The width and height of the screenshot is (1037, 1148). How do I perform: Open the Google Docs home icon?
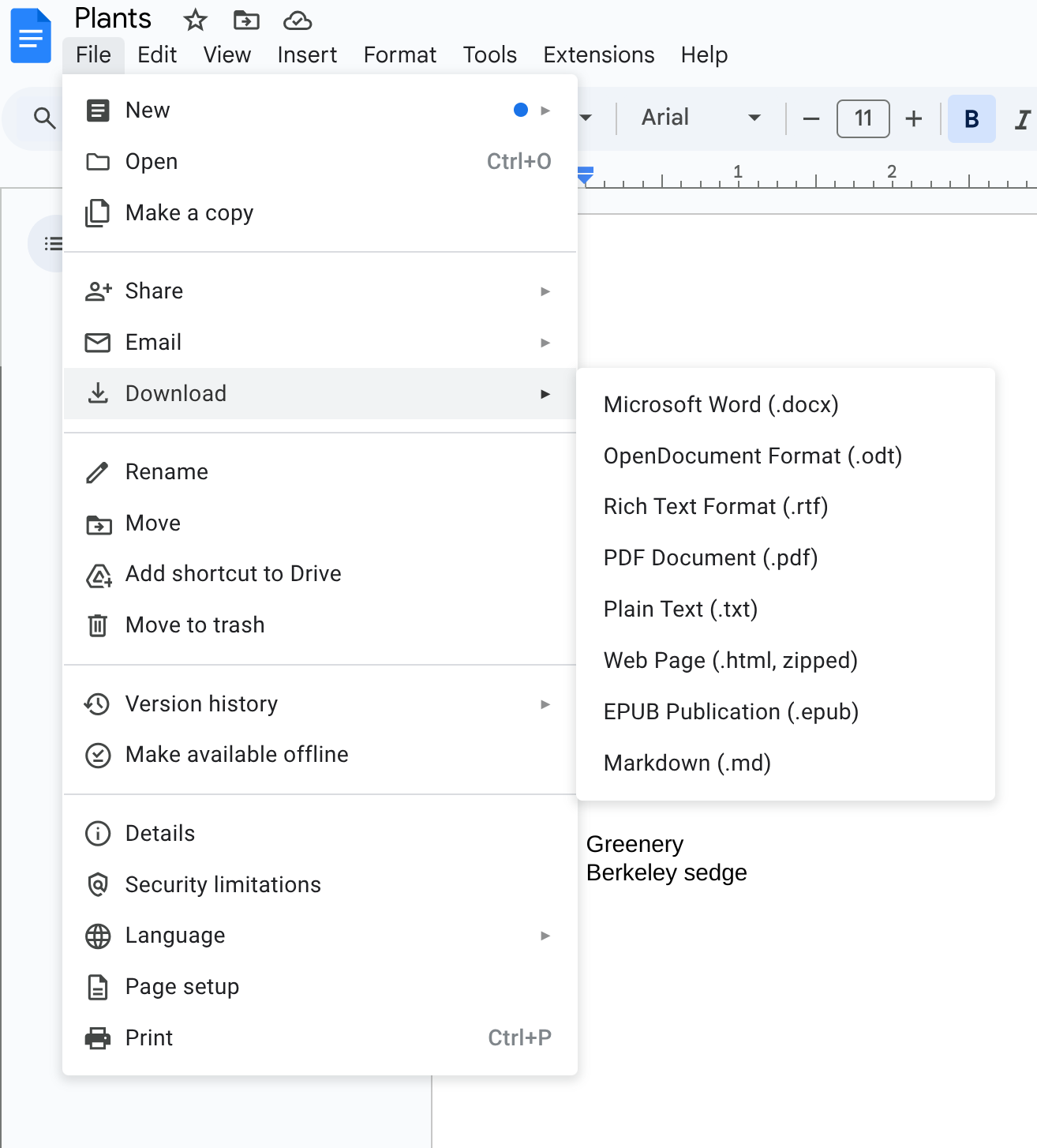(x=31, y=36)
